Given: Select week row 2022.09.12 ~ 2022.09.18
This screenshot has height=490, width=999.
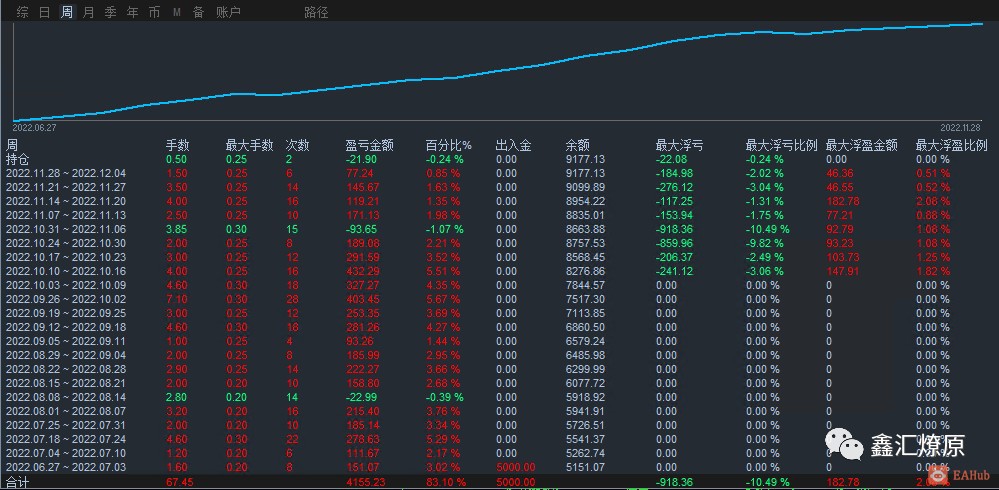Looking at the screenshot, I should 66,328.
